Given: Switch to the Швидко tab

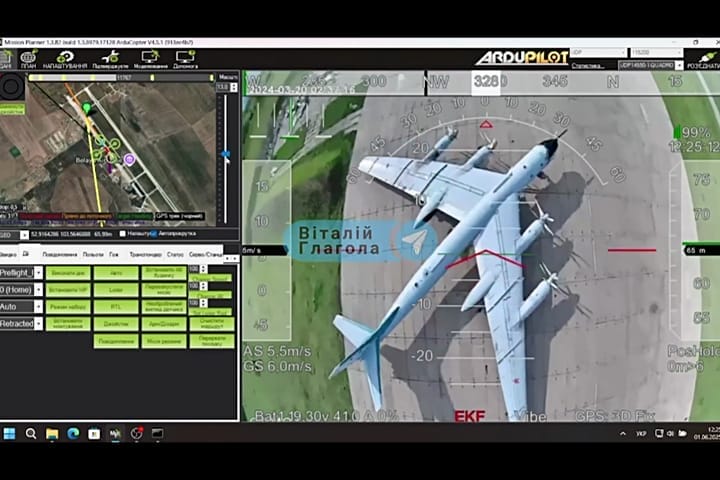Looking at the screenshot, I should (x=8, y=254).
